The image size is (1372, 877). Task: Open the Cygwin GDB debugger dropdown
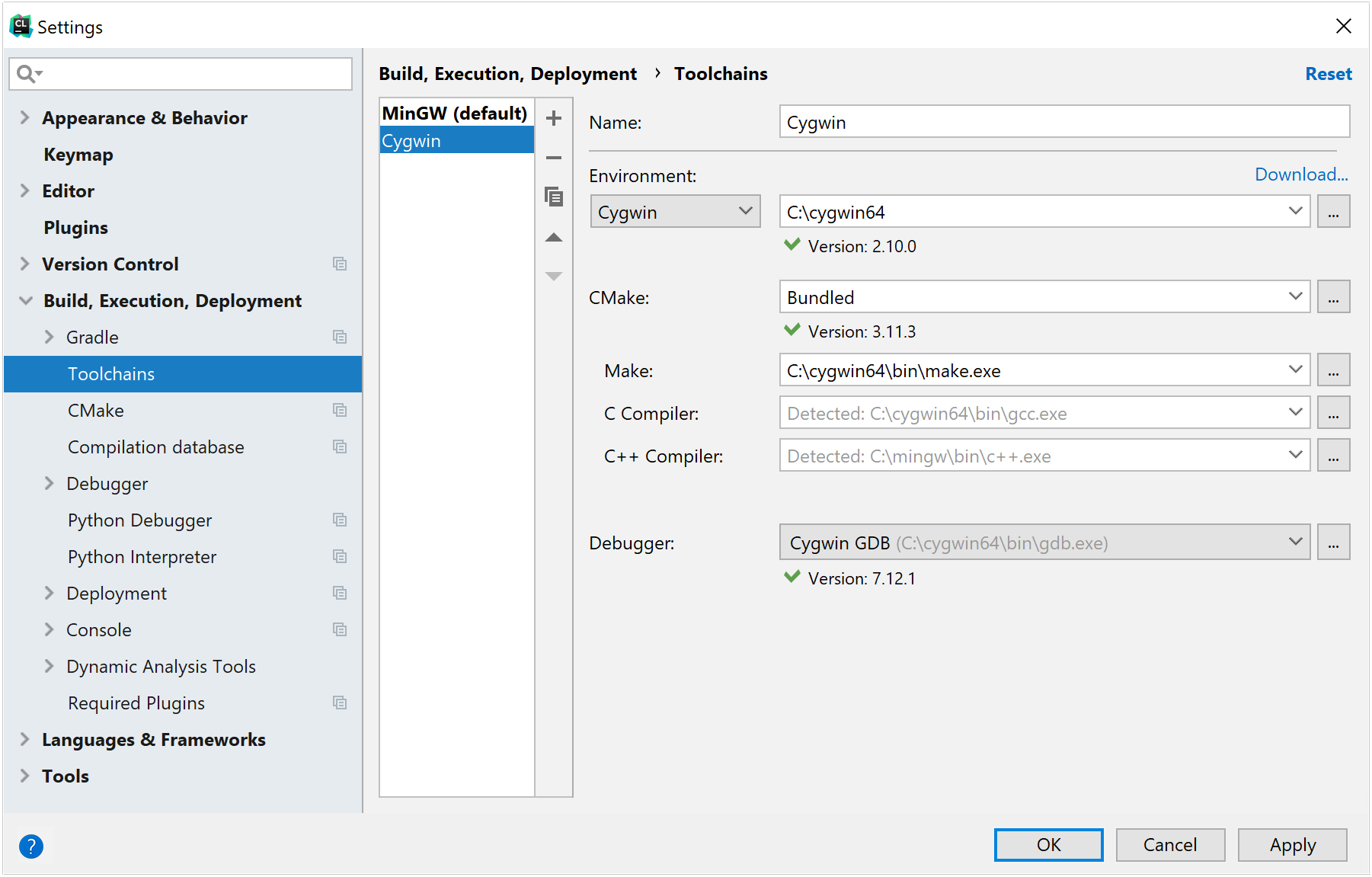pos(1044,543)
